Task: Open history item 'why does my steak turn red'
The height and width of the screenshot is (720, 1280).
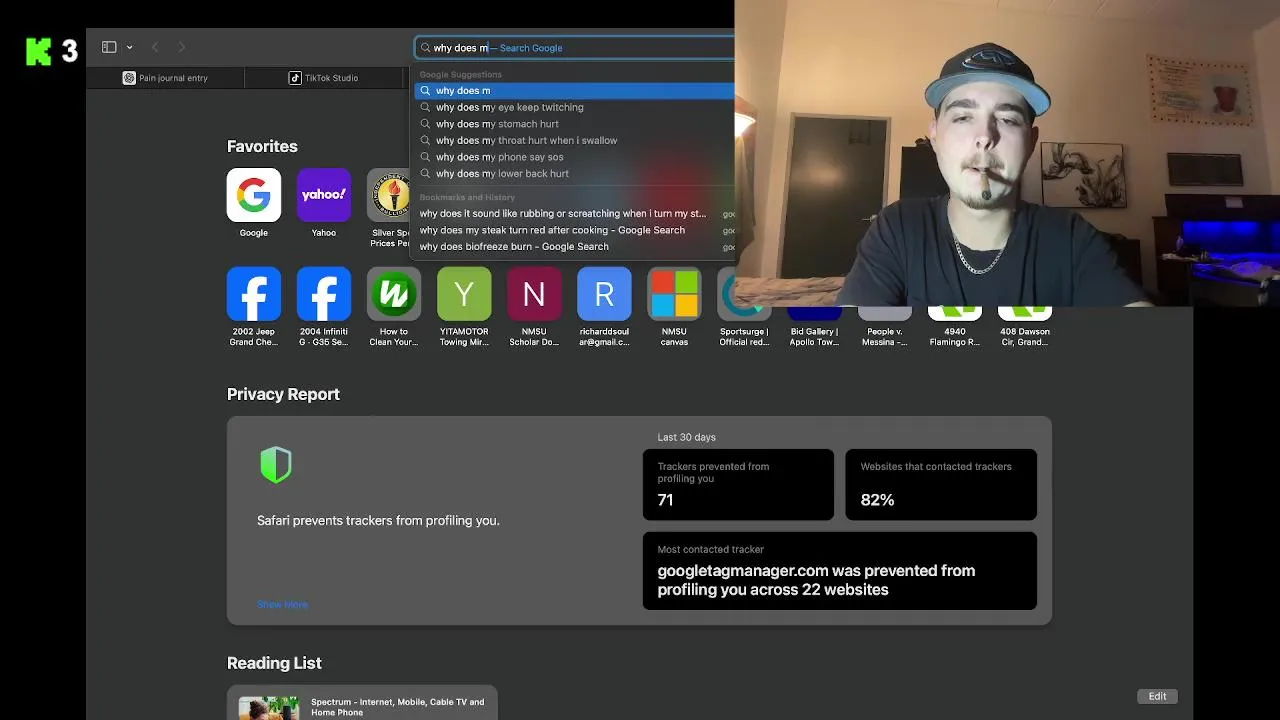Action: [575, 230]
